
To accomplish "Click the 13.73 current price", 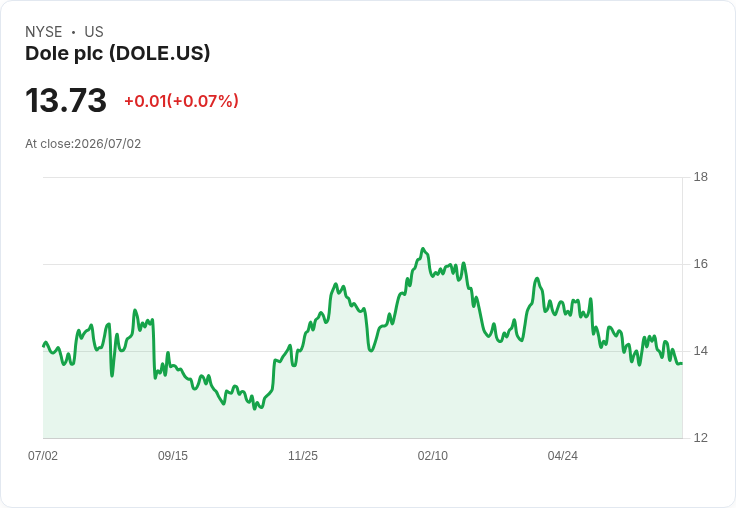I will 66,100.
